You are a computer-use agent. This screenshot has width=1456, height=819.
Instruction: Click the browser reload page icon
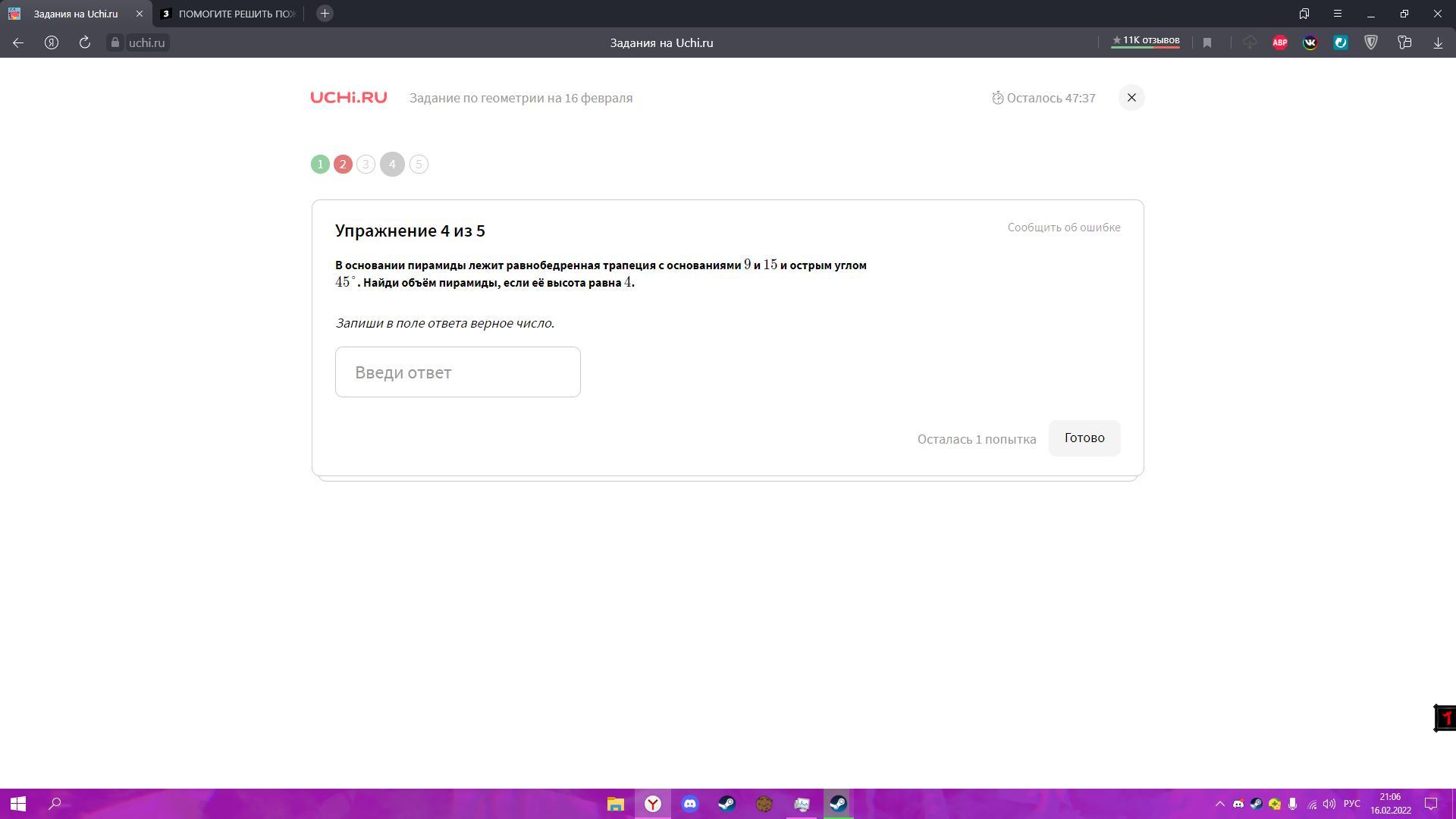[x=85, y=43]
